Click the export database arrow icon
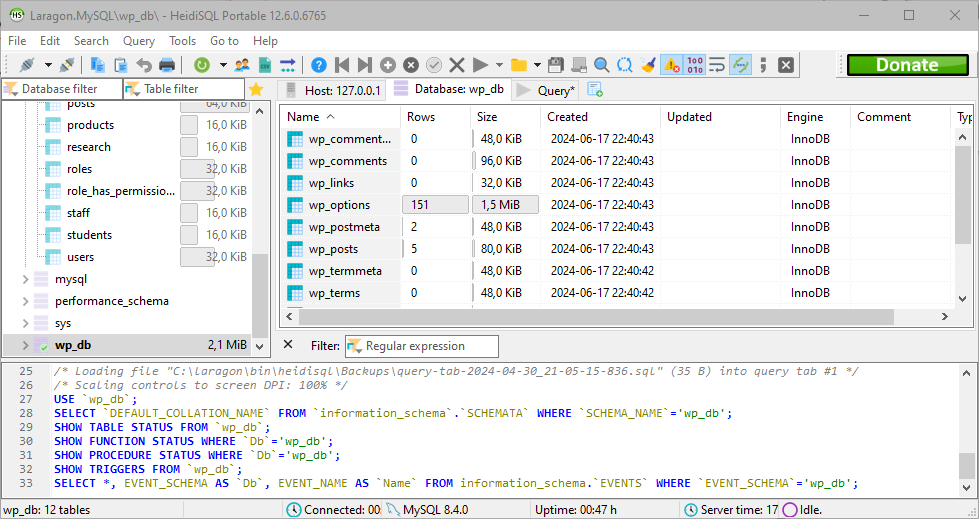The width and height of the screenshot is (979, 519). (287, 65)
